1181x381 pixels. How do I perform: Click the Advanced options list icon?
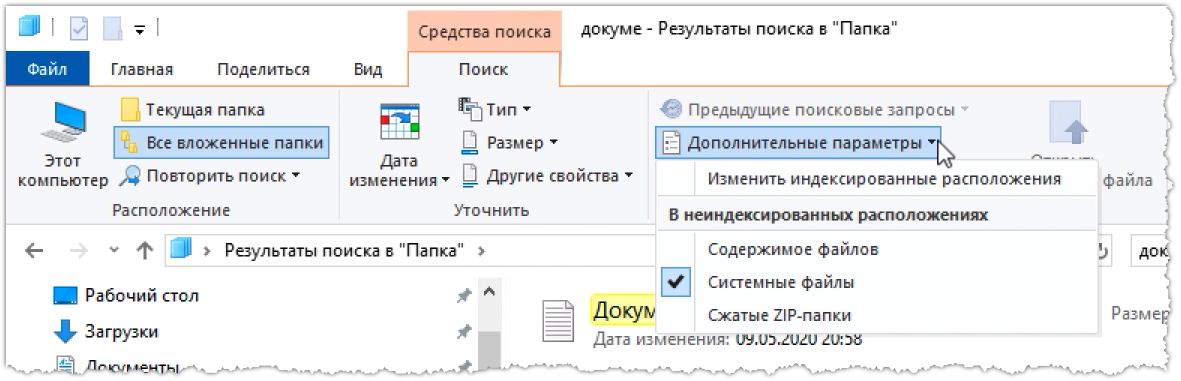[671, 142]
